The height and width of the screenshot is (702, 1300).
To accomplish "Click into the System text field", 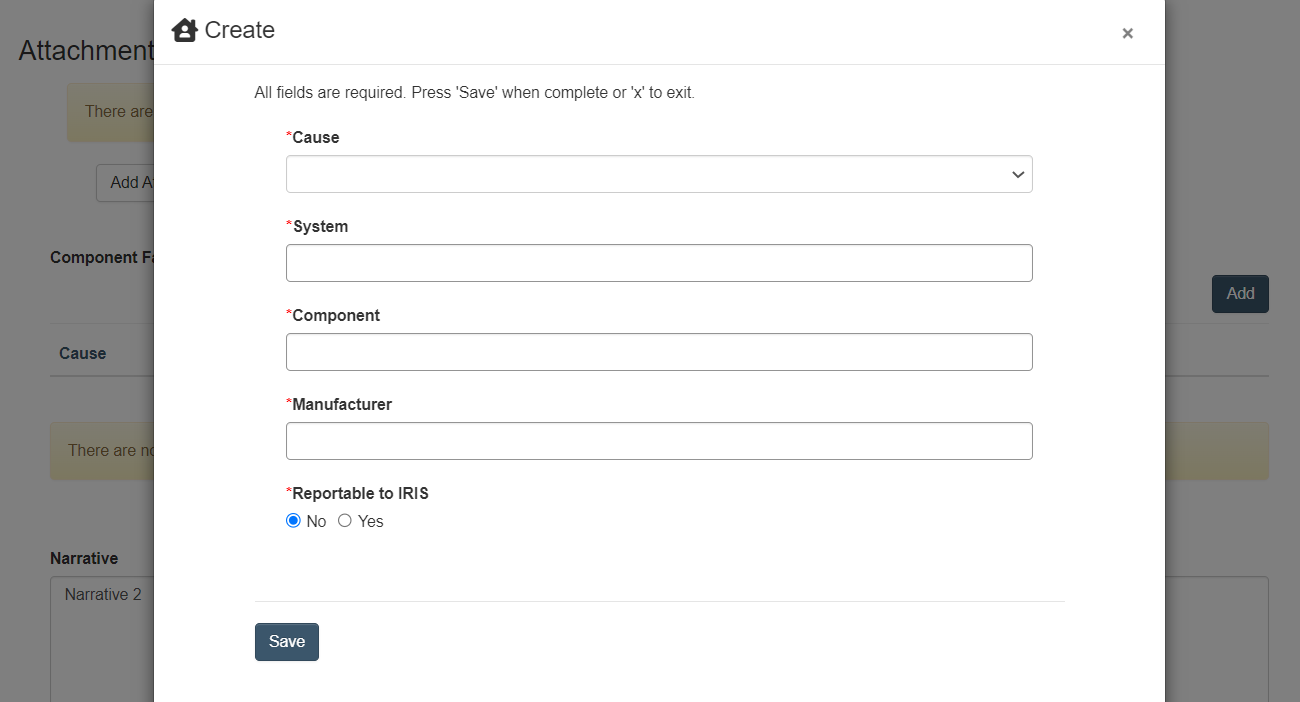I will [x=659, y=263].
